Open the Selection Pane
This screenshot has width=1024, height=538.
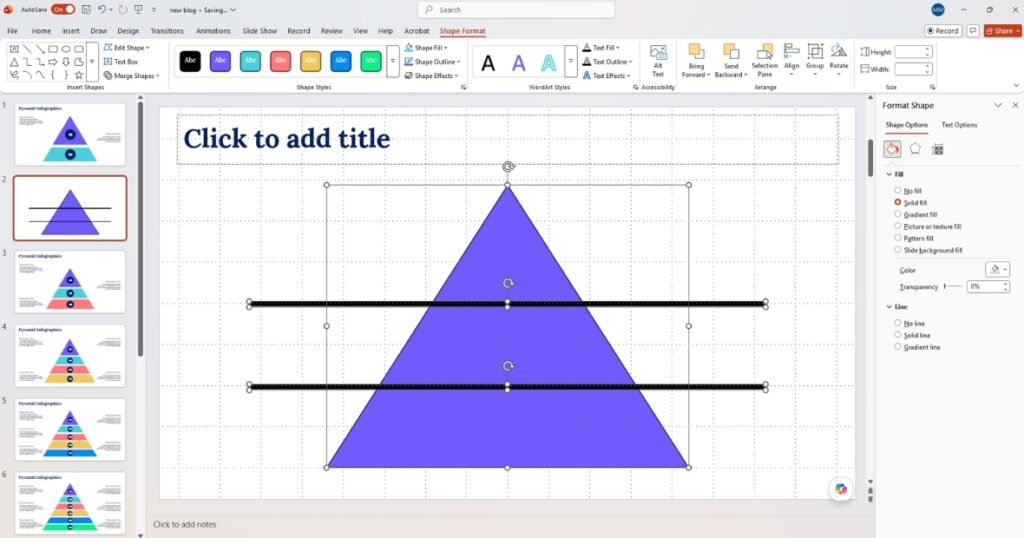coord(764,61)
